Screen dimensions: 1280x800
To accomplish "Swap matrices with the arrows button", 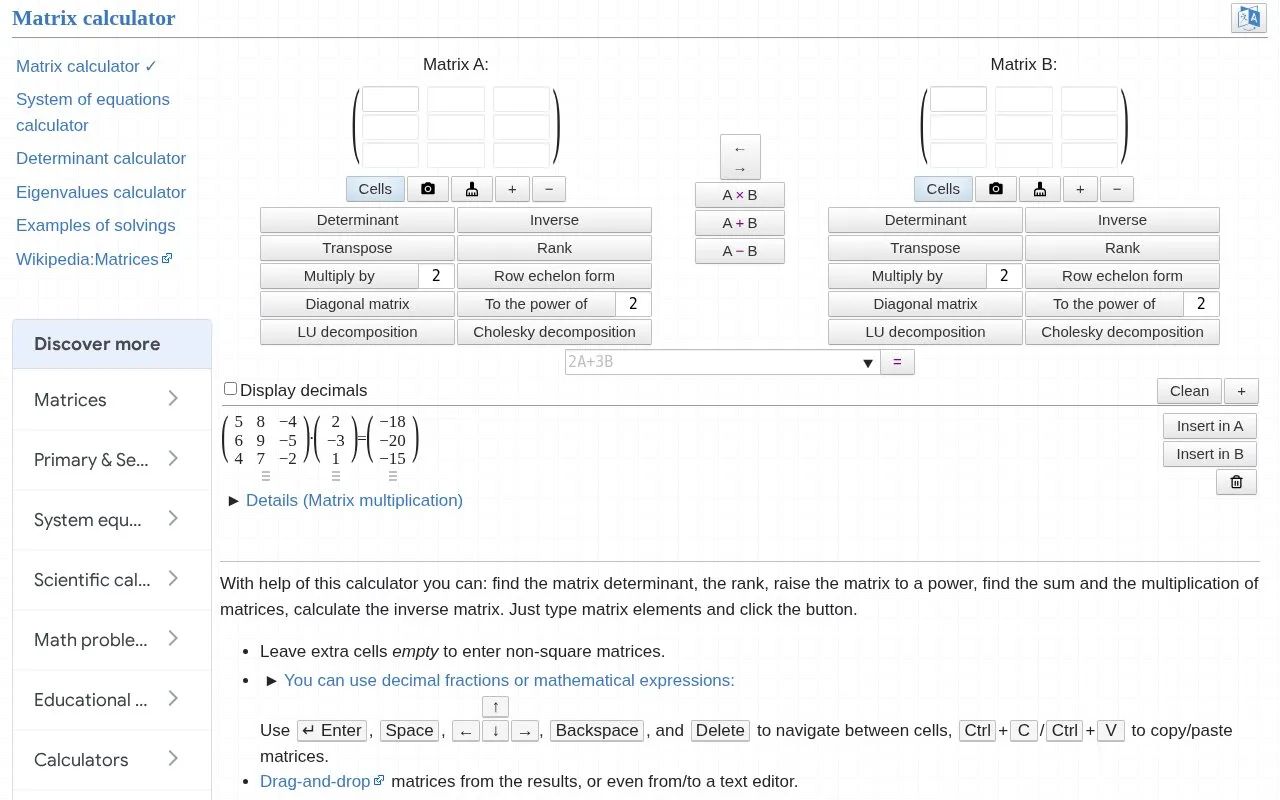I will coord(740,158).
